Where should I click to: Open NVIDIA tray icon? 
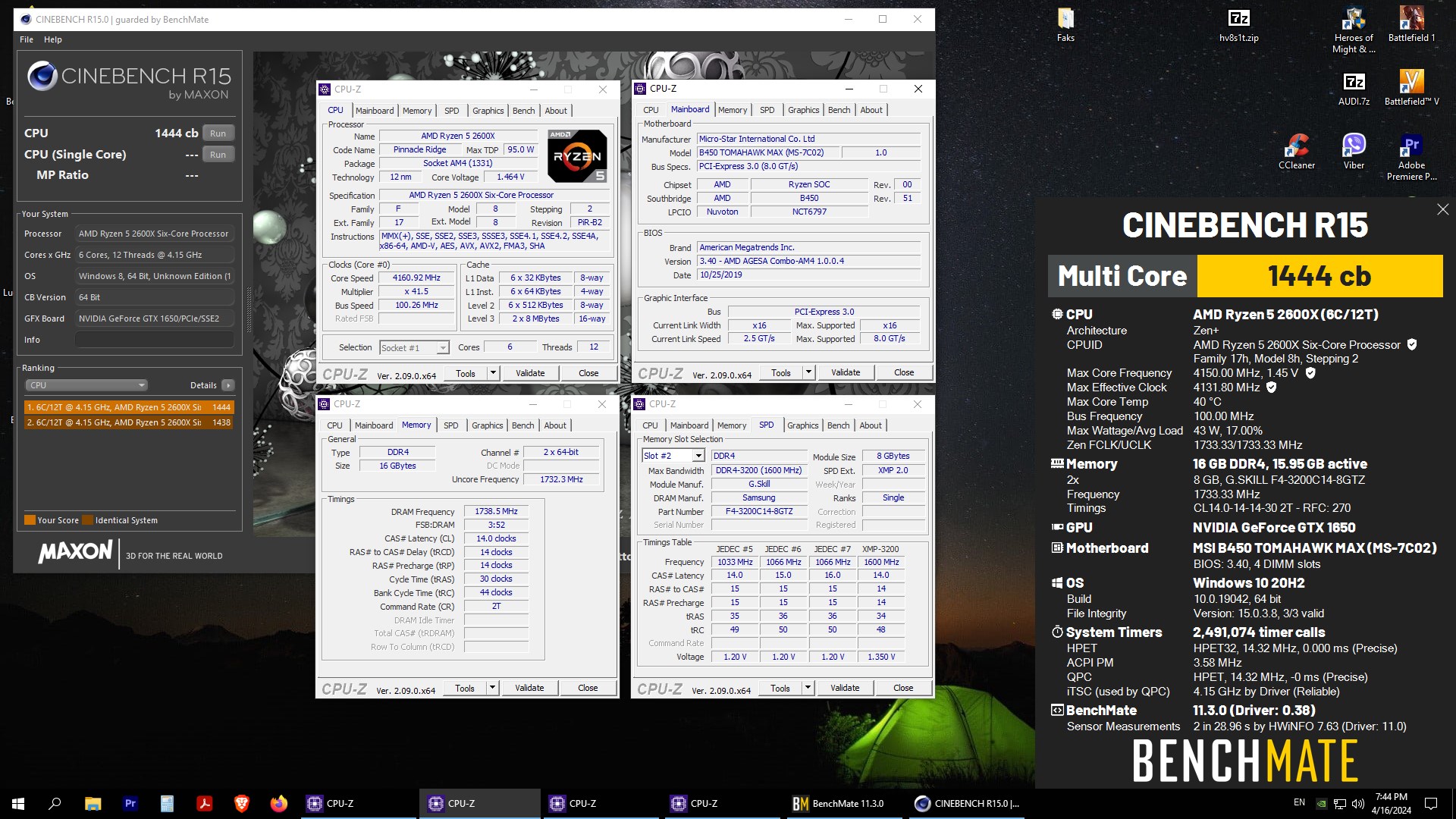click(1322, 803)
